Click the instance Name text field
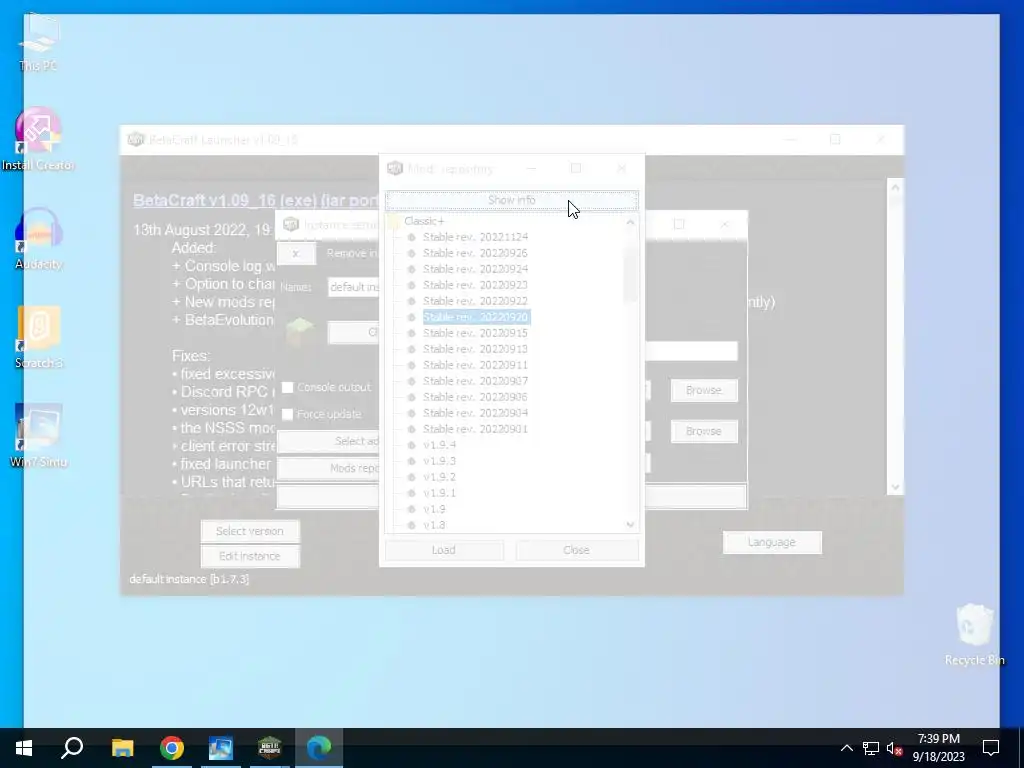The height and width of the screenshot is (768, 1024). point(353,287)
